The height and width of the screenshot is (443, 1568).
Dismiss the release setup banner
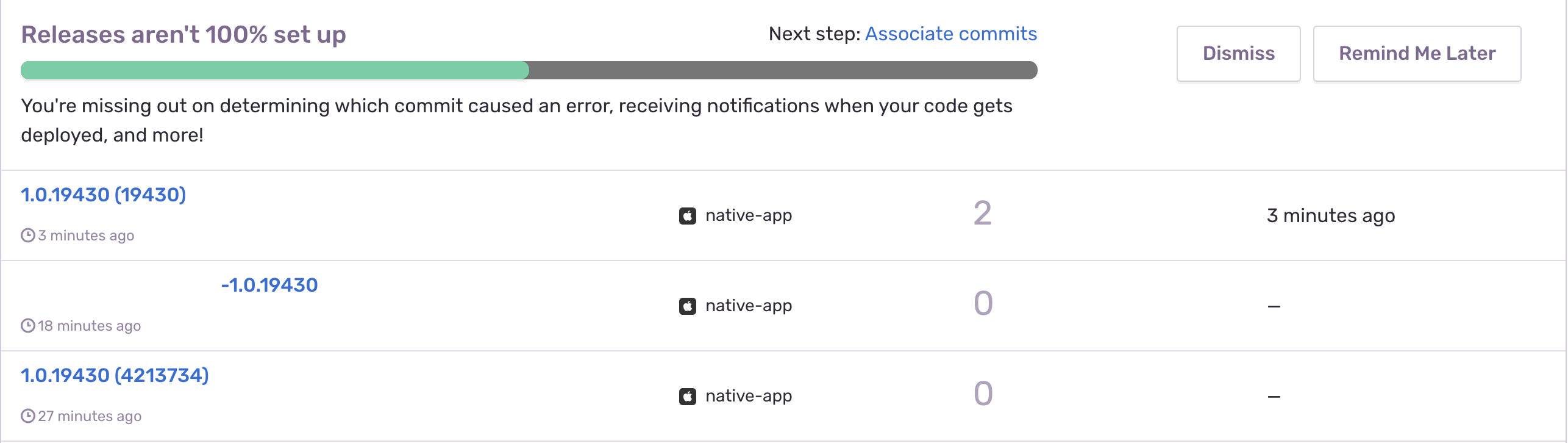[1238, 53]
